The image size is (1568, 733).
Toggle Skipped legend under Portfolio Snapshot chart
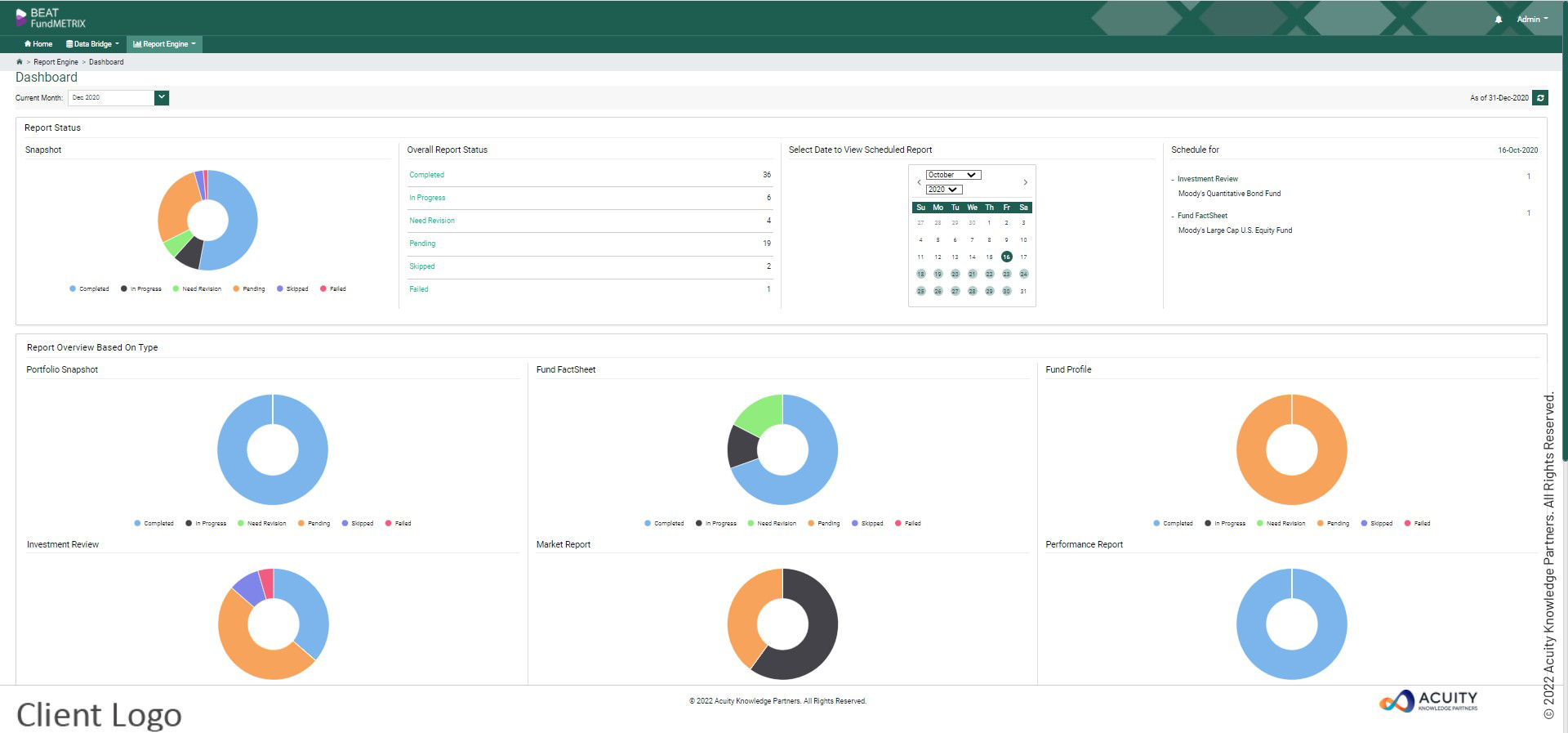coord(357,523)
